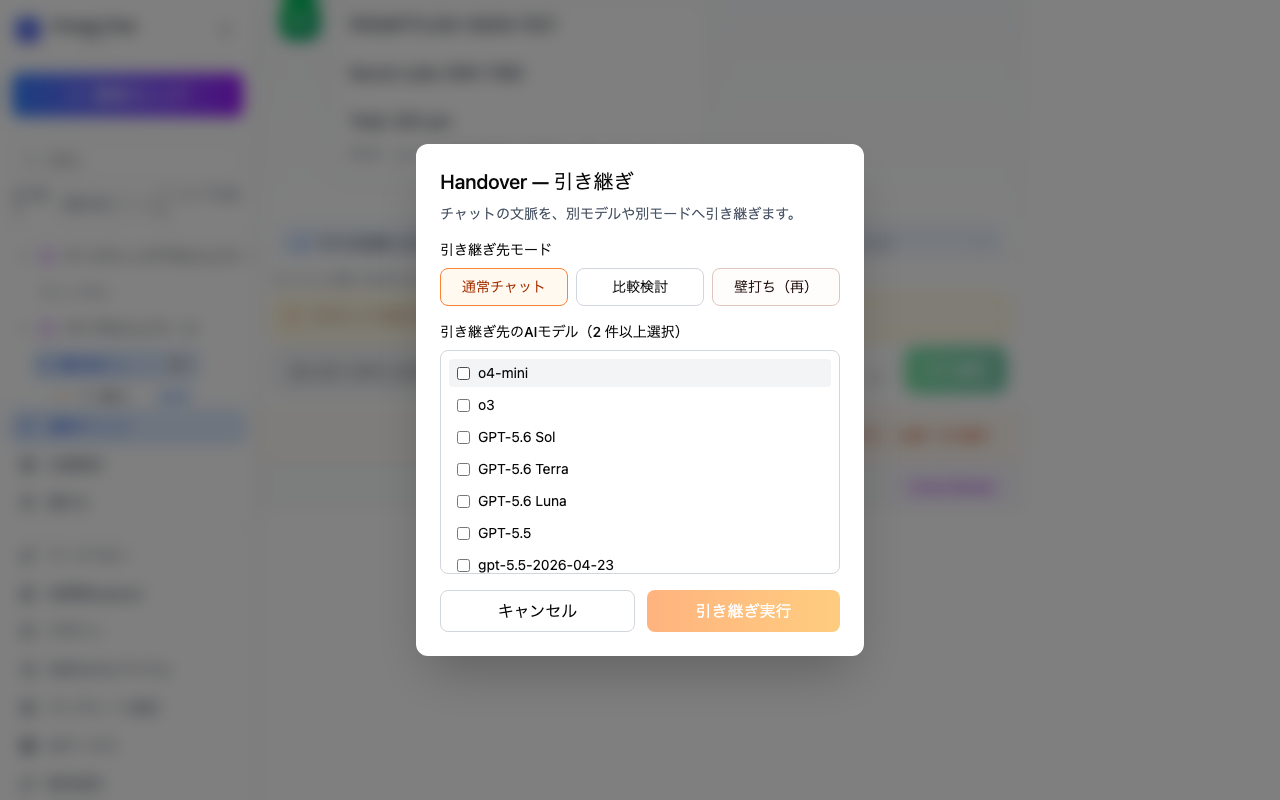Click the o4-mini label text
This screenshot has width=1280, height=800.
(x=503, y=373)
